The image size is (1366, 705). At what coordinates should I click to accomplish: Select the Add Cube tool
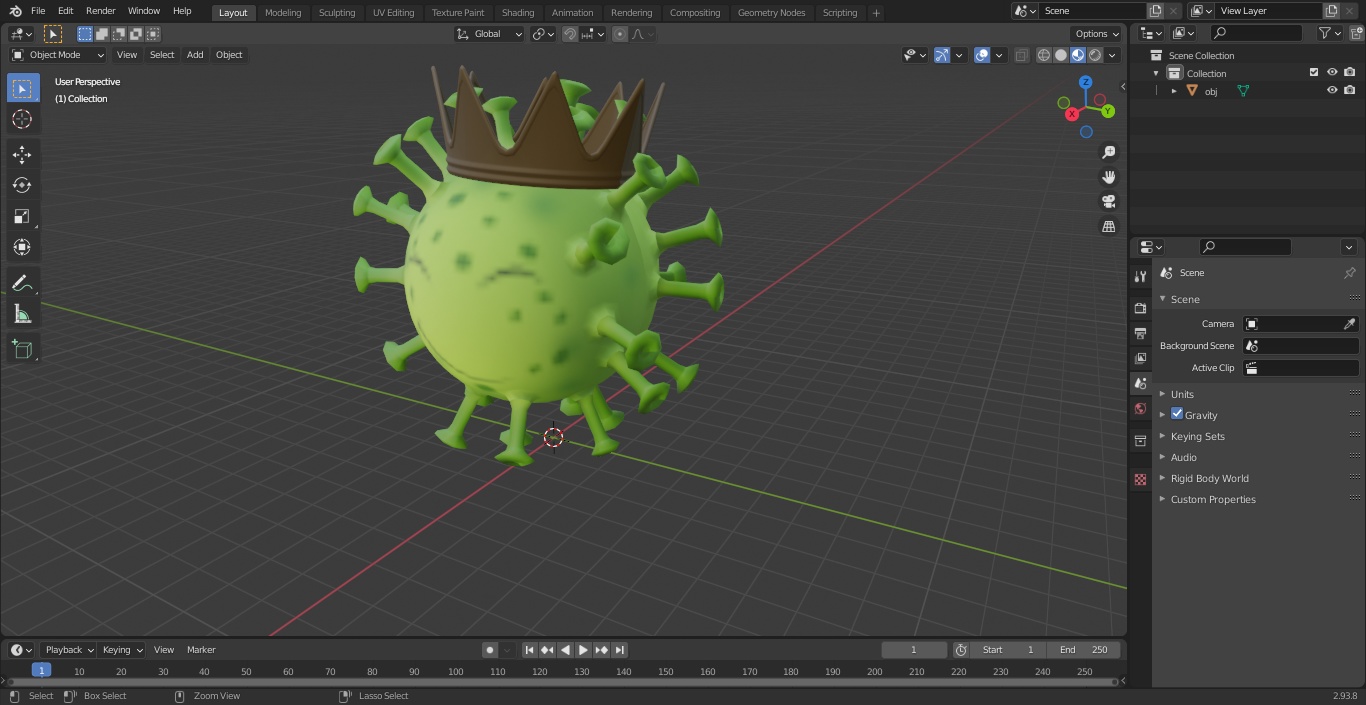(x=23, y=350)
